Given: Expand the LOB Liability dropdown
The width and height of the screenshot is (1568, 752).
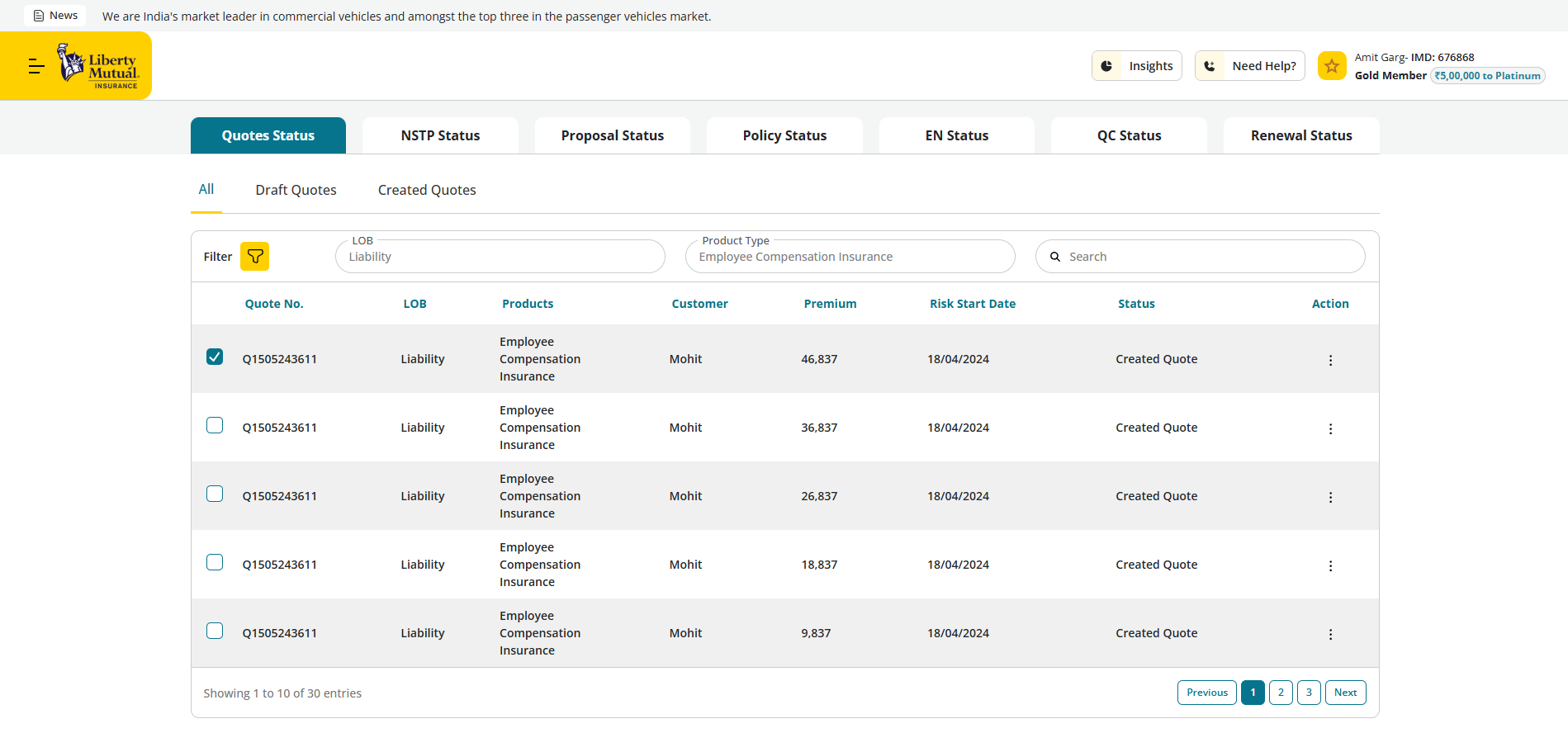Looking at the screenshot, I should [500, 257].
